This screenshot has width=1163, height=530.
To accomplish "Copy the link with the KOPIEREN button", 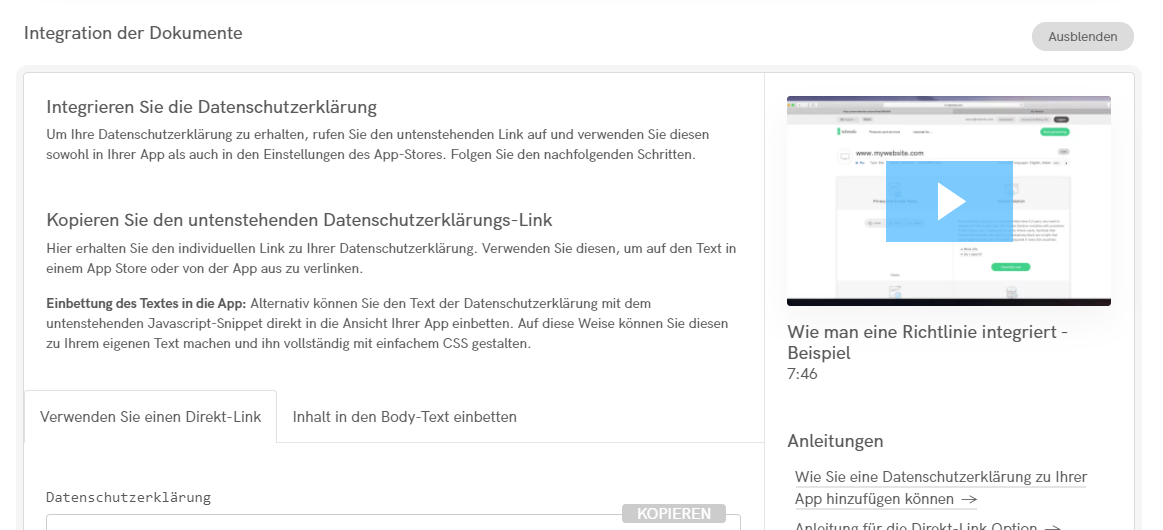I will click(x=673, y=514).
